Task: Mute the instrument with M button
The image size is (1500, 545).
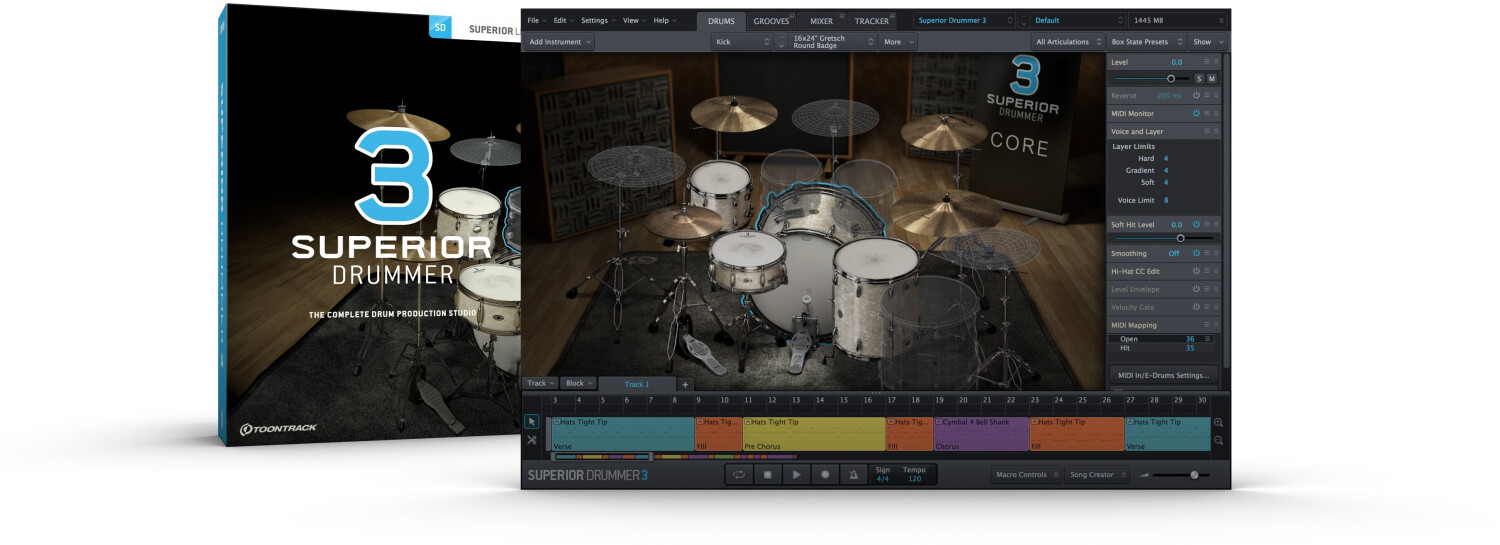Action: (x=1212, y=78)
